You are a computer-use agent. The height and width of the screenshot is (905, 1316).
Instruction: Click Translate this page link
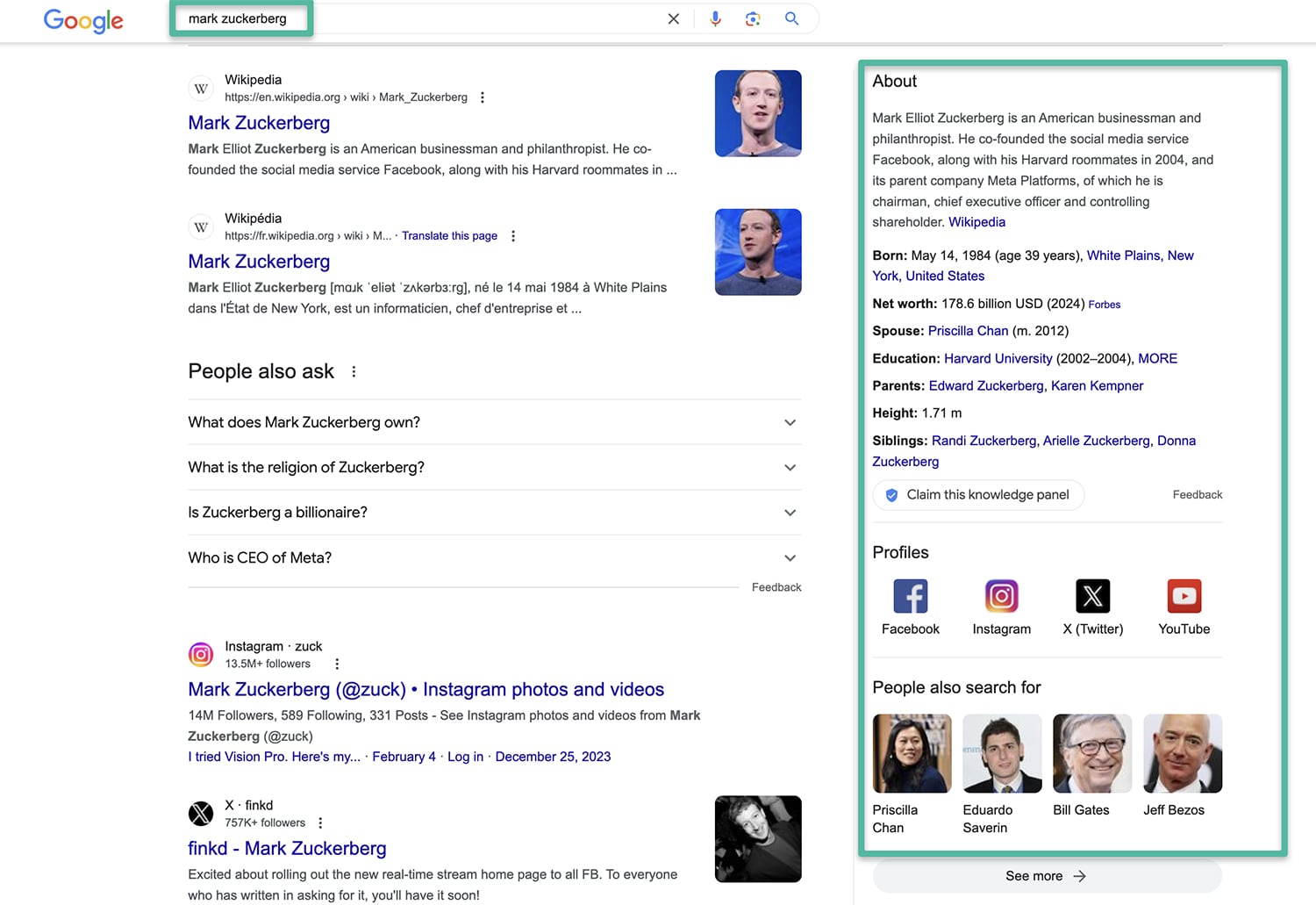(x=449, y=236)
